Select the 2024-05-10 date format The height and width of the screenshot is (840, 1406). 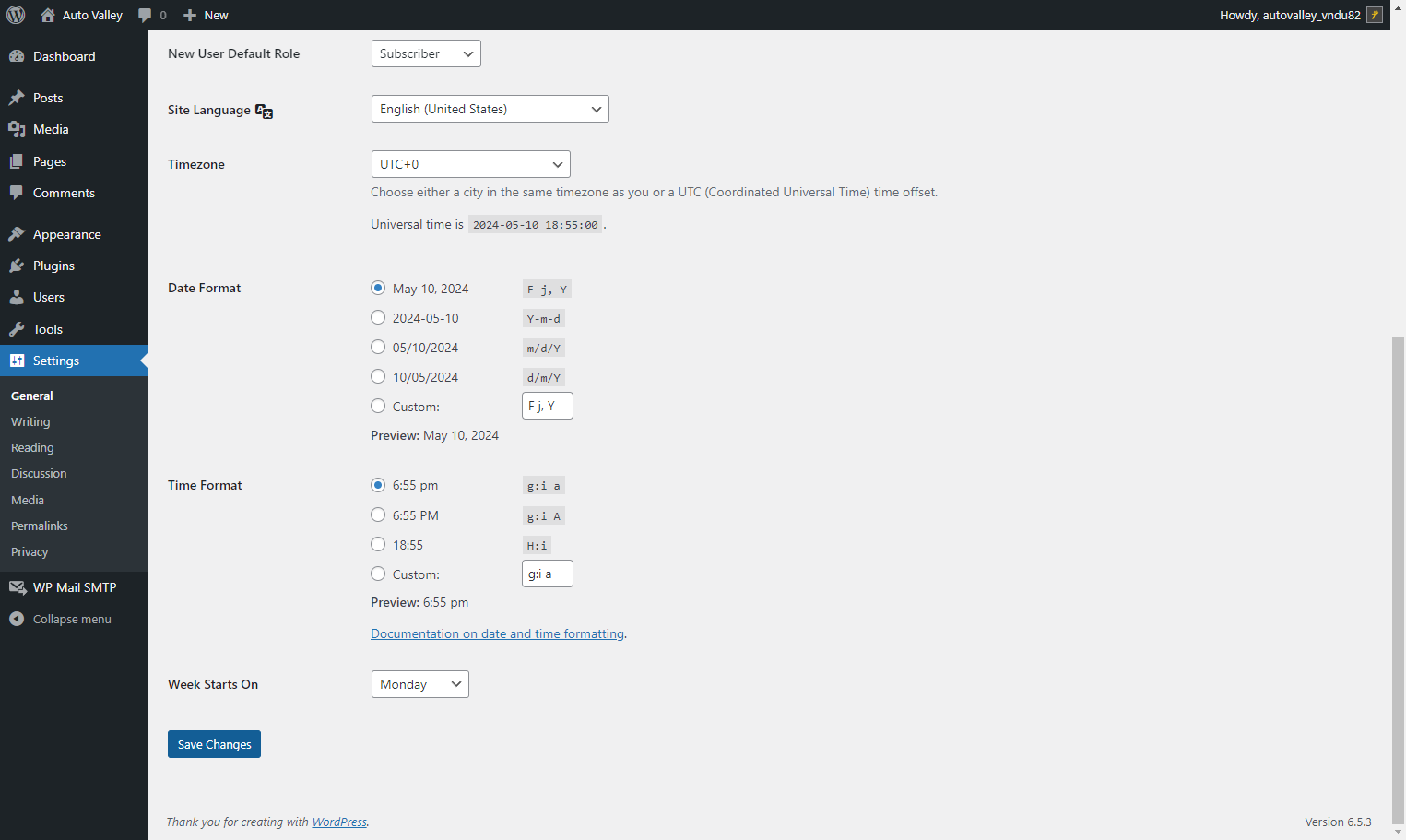point(378,318)
